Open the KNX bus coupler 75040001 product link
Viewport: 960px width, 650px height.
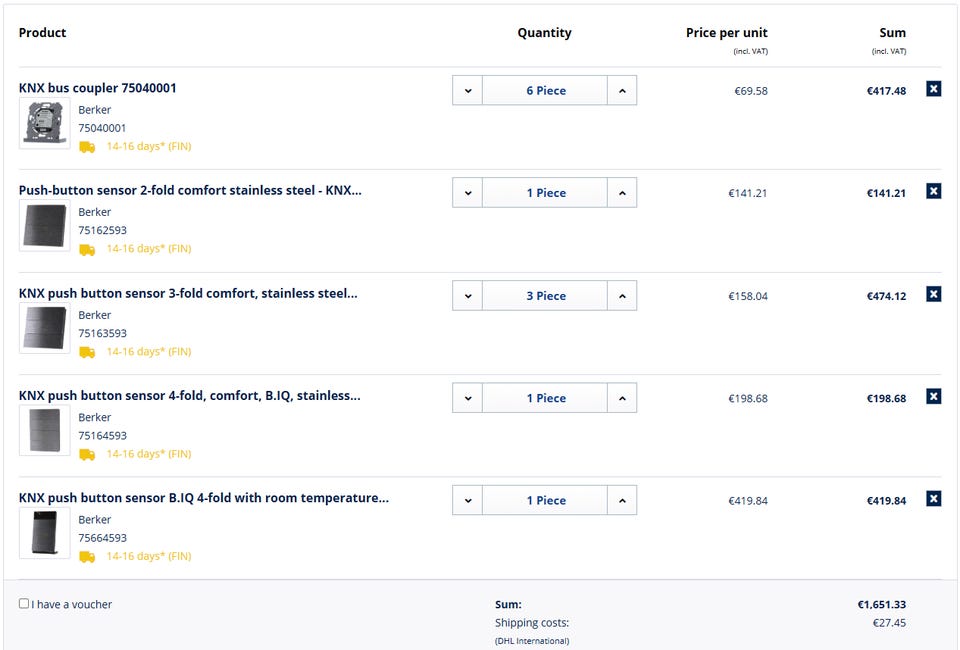[x=98, y=88]
